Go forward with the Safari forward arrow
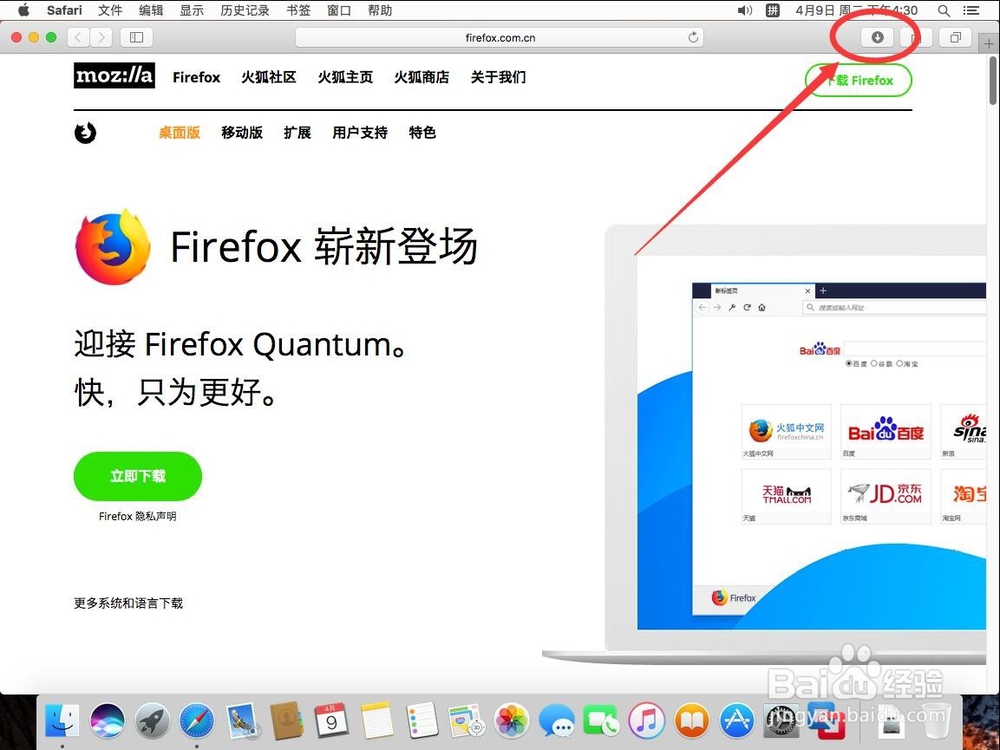The width and height of the screenshot is (1000, 750). [x=101, y=37]
